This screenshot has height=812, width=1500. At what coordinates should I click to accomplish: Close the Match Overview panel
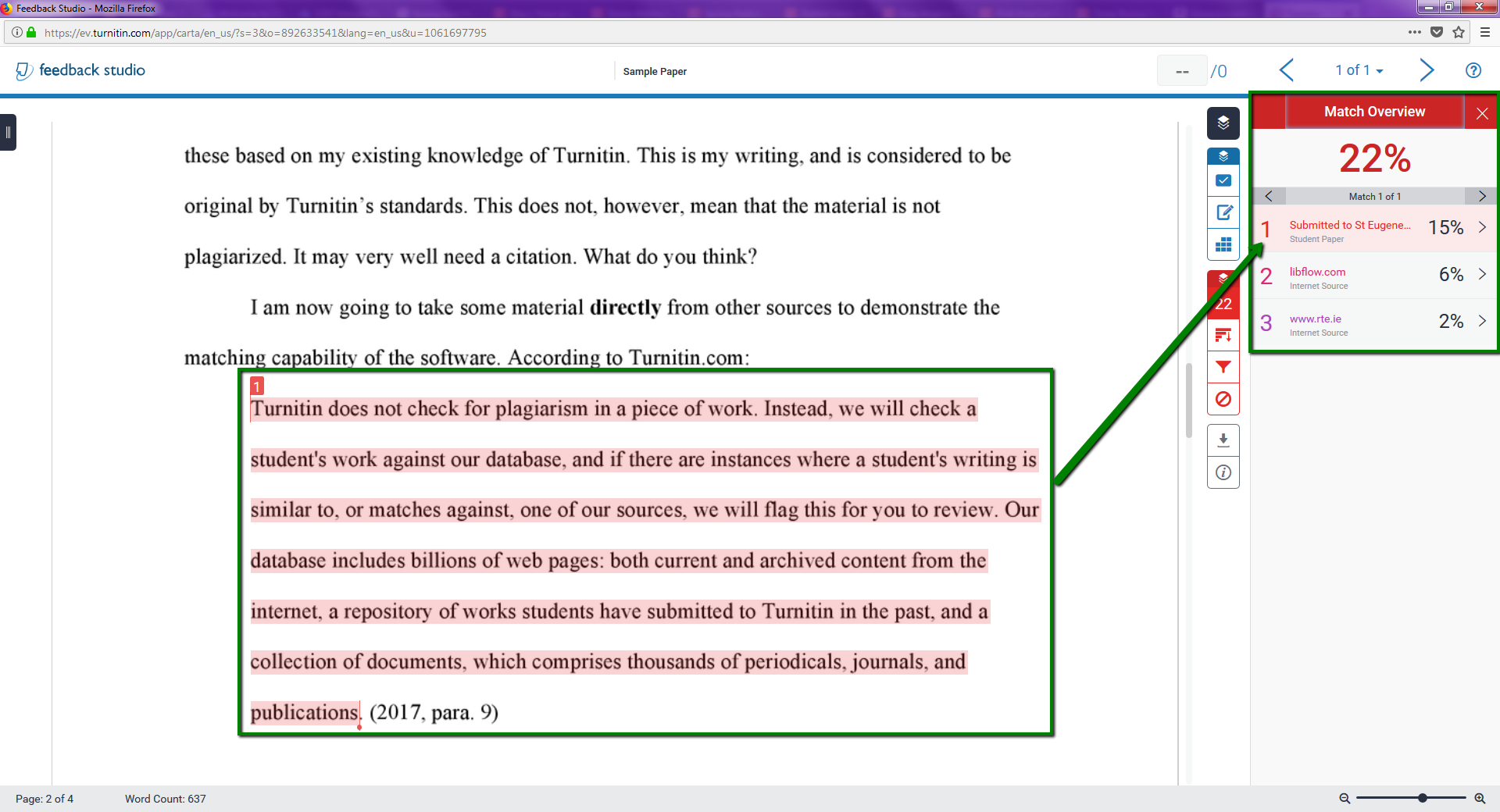coord(1481,113)
